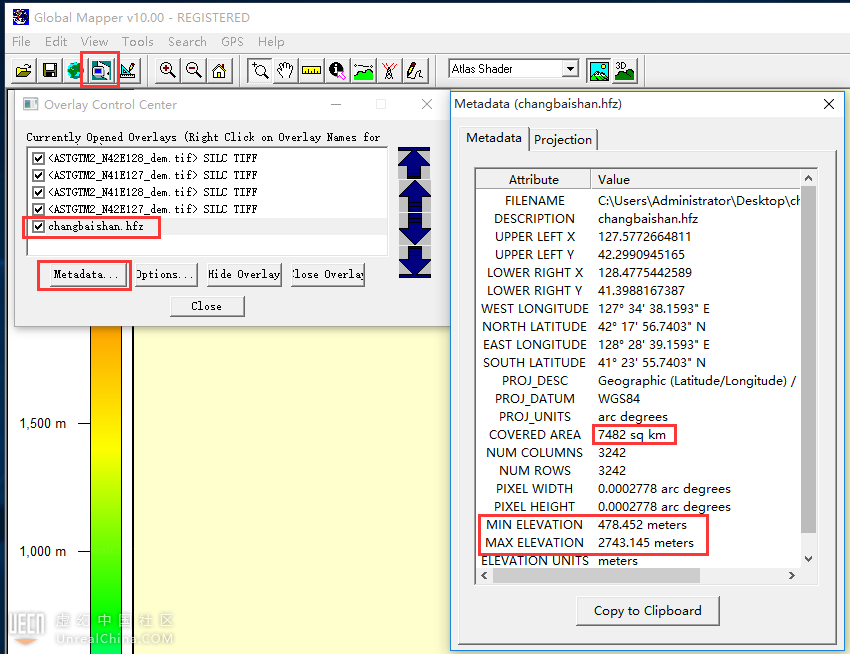Click the Zoom In magnifier icon
The height and width of the screenshot is (654, 850).
coord(168,70)
